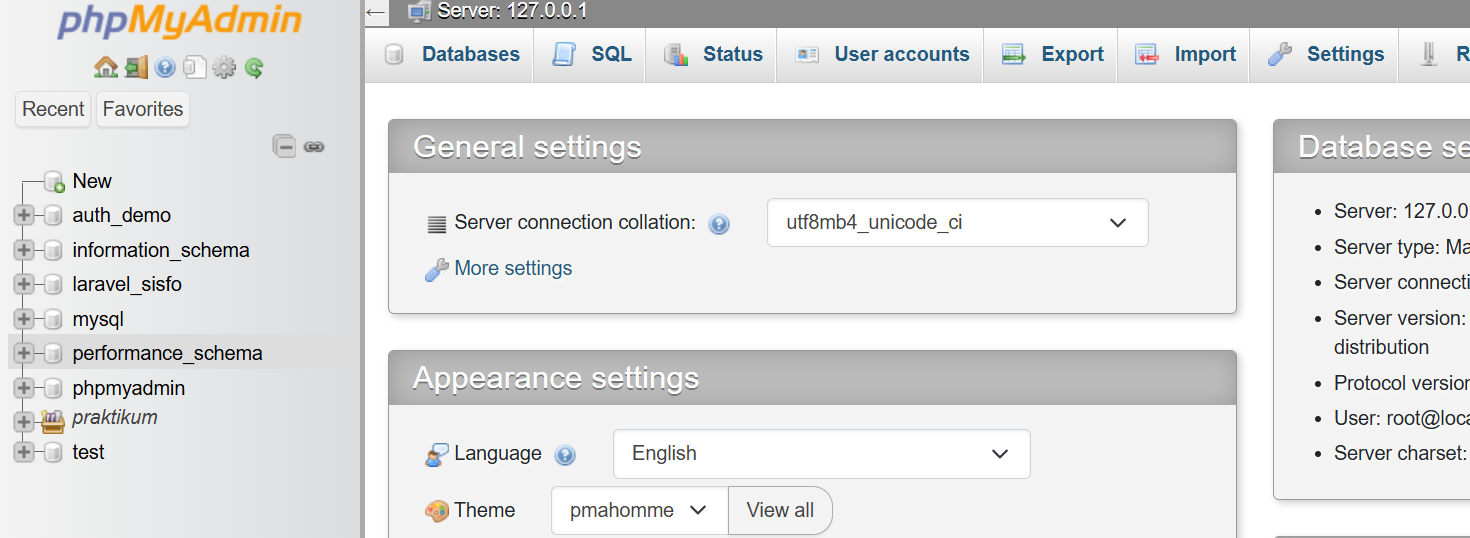Screen dimensions: 1470x538
Task: Click the performance_schema database icon
Action: click(53, 353)
